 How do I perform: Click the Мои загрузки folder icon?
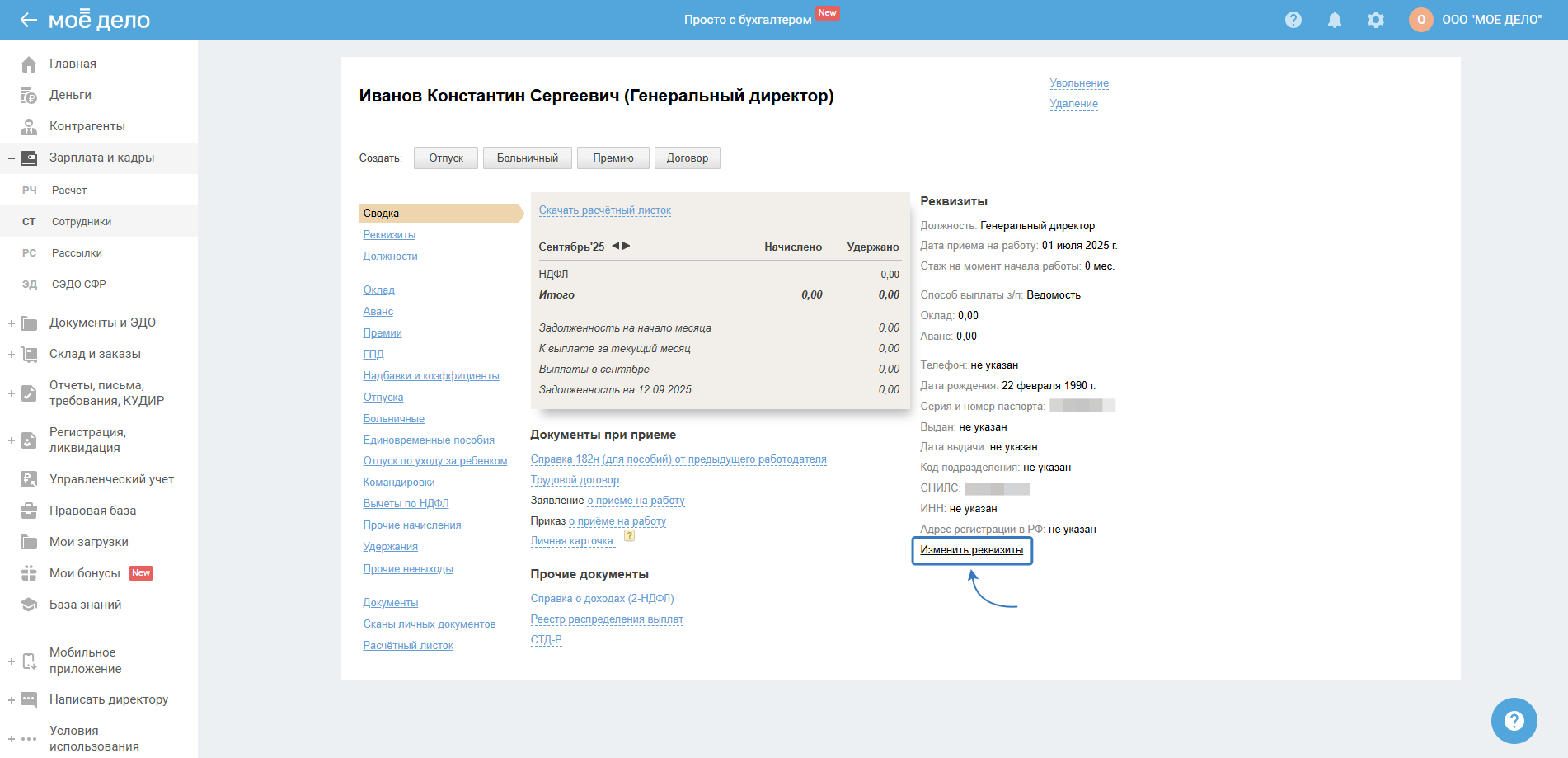click(29, 542)
